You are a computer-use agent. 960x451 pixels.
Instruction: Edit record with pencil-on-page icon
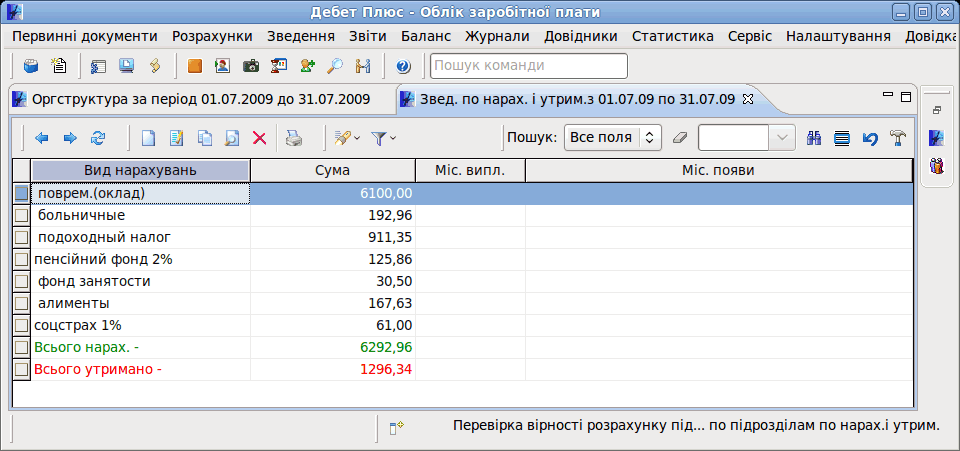coord(176,138)
